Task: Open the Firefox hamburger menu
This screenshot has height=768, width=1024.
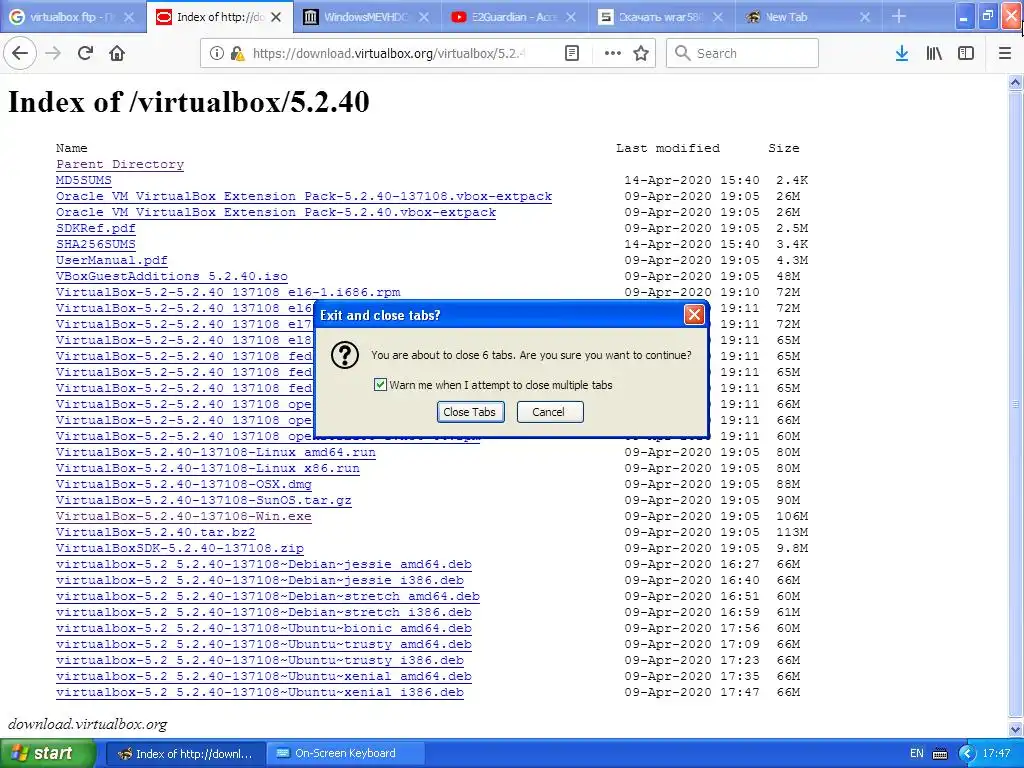Action: 1005,54
